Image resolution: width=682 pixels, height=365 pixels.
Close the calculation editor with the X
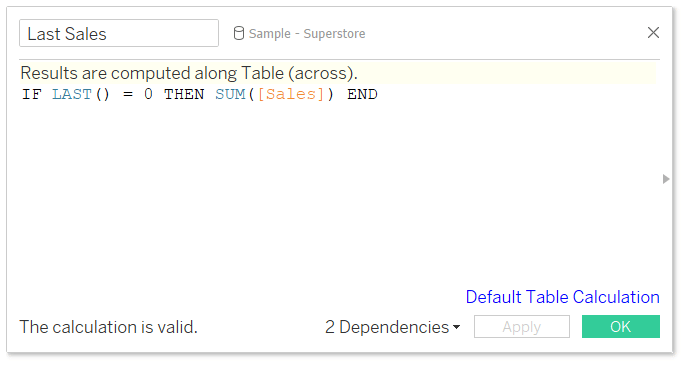pyautogui.click(x=653, y=33)
